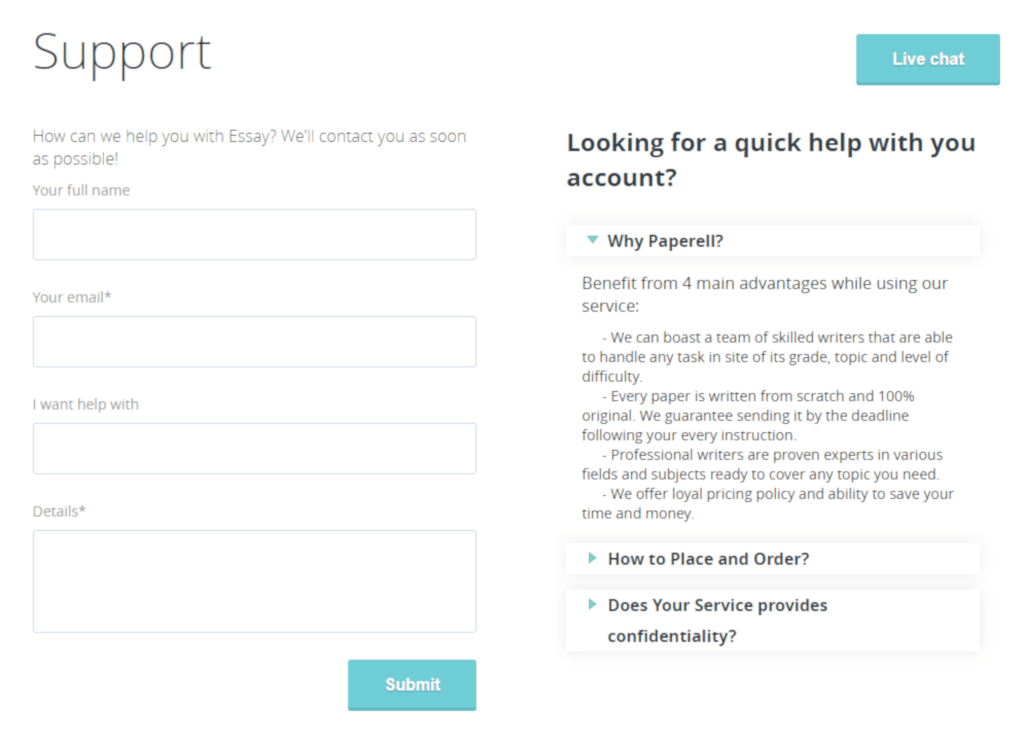The width and height of the screenshot is (1024, 746).
Task: Click into the Details text area
Action: [255, 581]
